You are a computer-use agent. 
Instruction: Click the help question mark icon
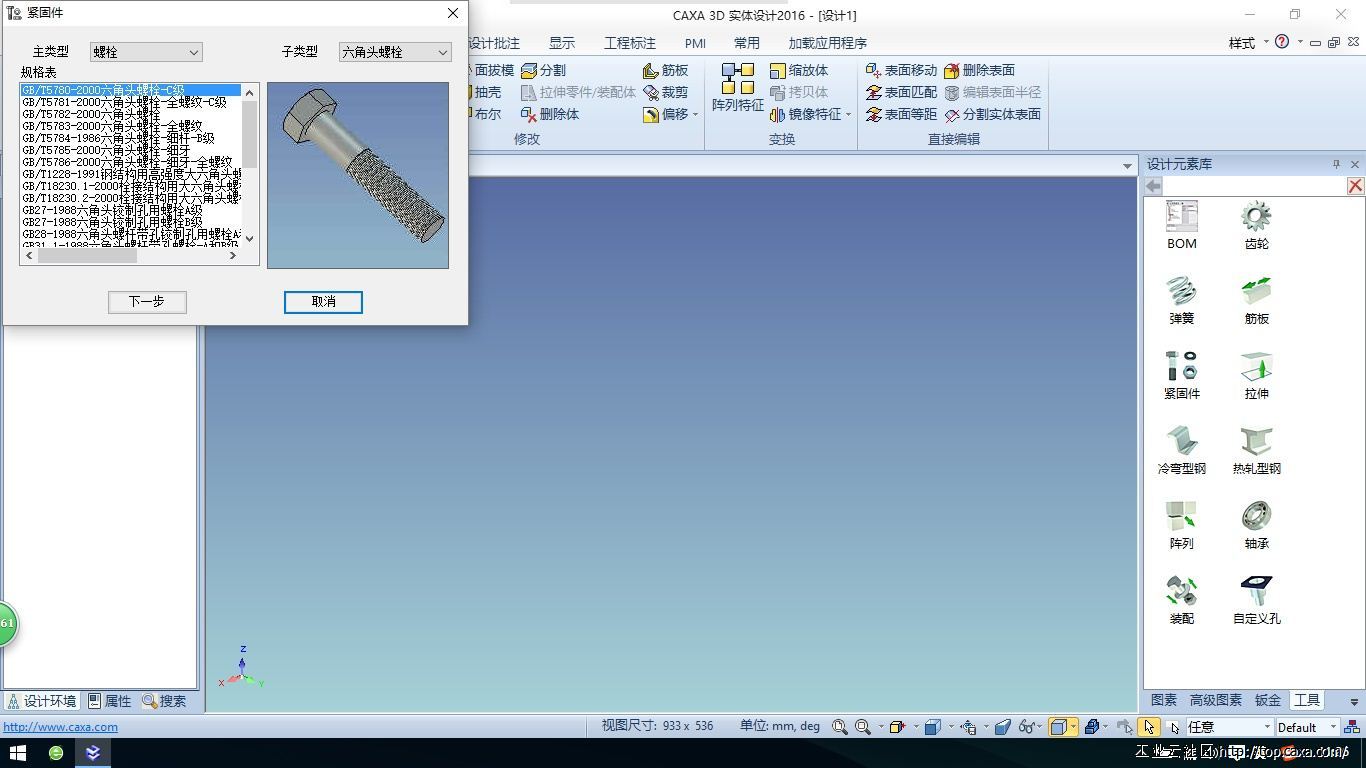tap(1282, 42)
